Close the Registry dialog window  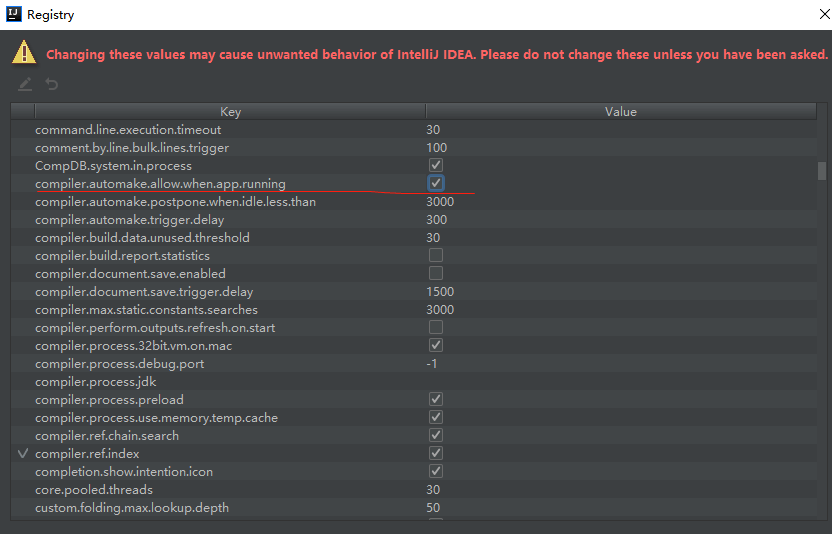coord(809,15)
